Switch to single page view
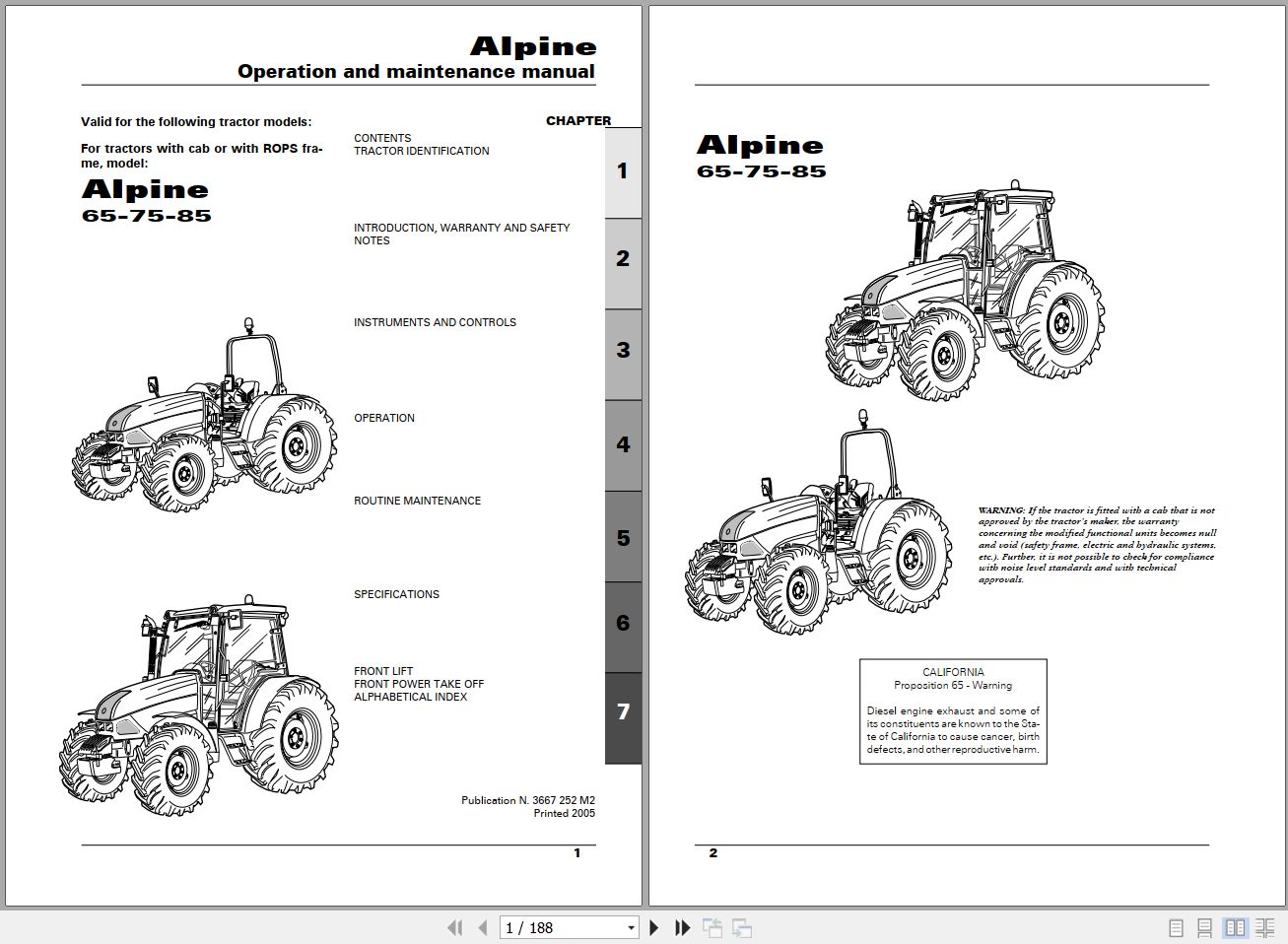The width and height of the screenshot is (1288, 944). 1176,927
